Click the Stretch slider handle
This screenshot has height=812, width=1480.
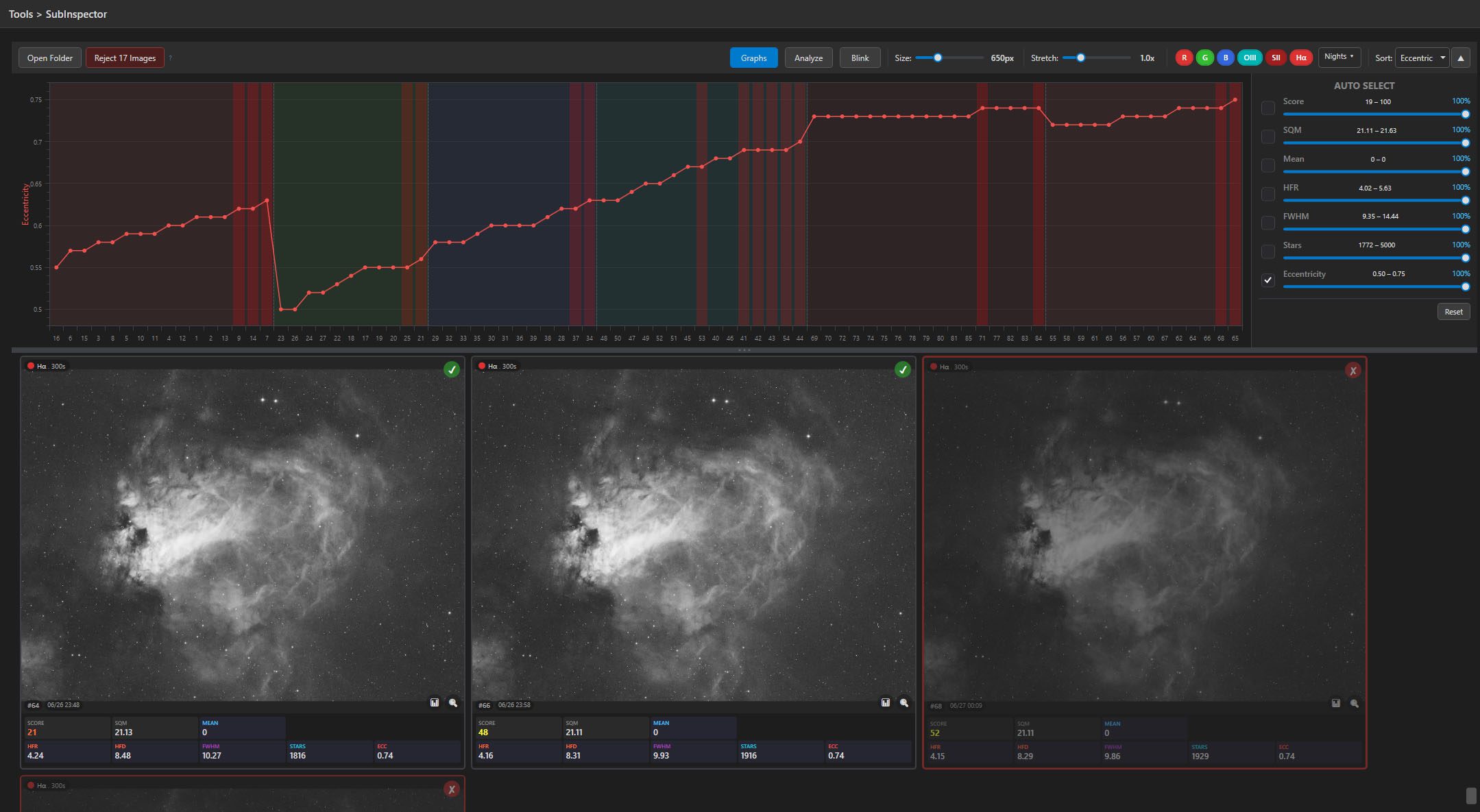1080,58
